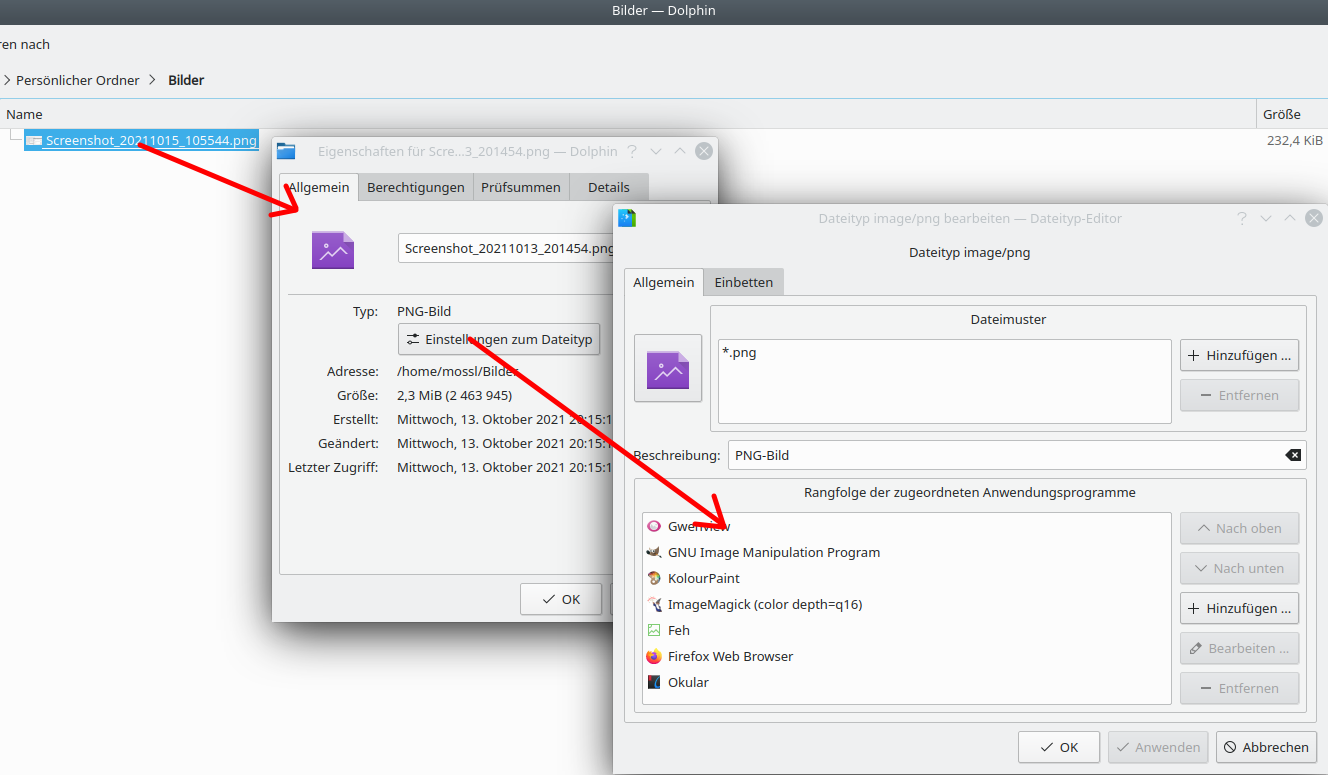Click the Größe column header
This screenshot has height=775, width=1328.
pyautogui.click(x=1281, y=114)
